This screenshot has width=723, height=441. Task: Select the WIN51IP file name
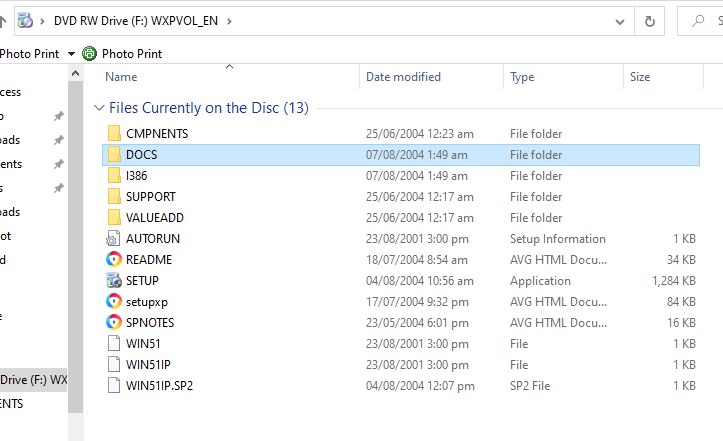pos(148,364)
